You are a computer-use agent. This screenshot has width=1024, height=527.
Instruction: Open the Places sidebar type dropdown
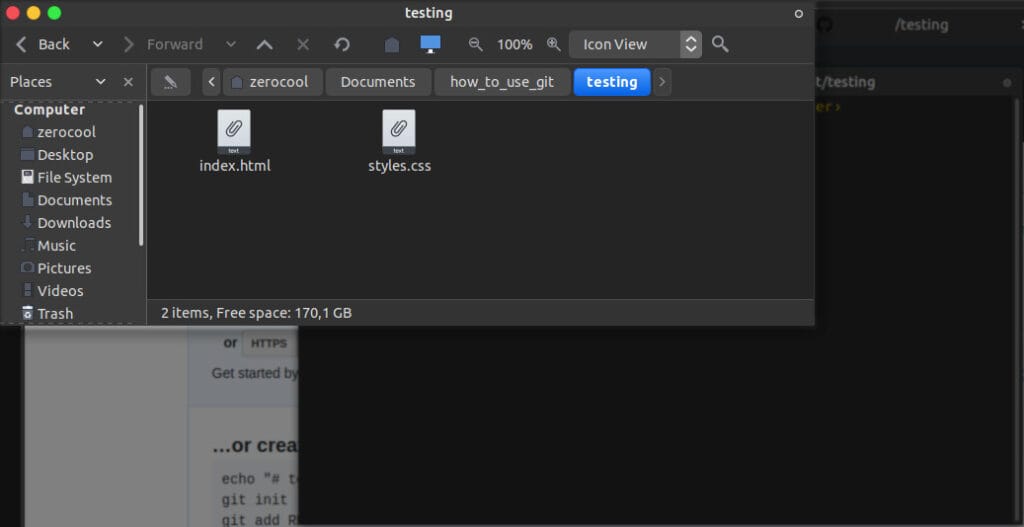100,82
